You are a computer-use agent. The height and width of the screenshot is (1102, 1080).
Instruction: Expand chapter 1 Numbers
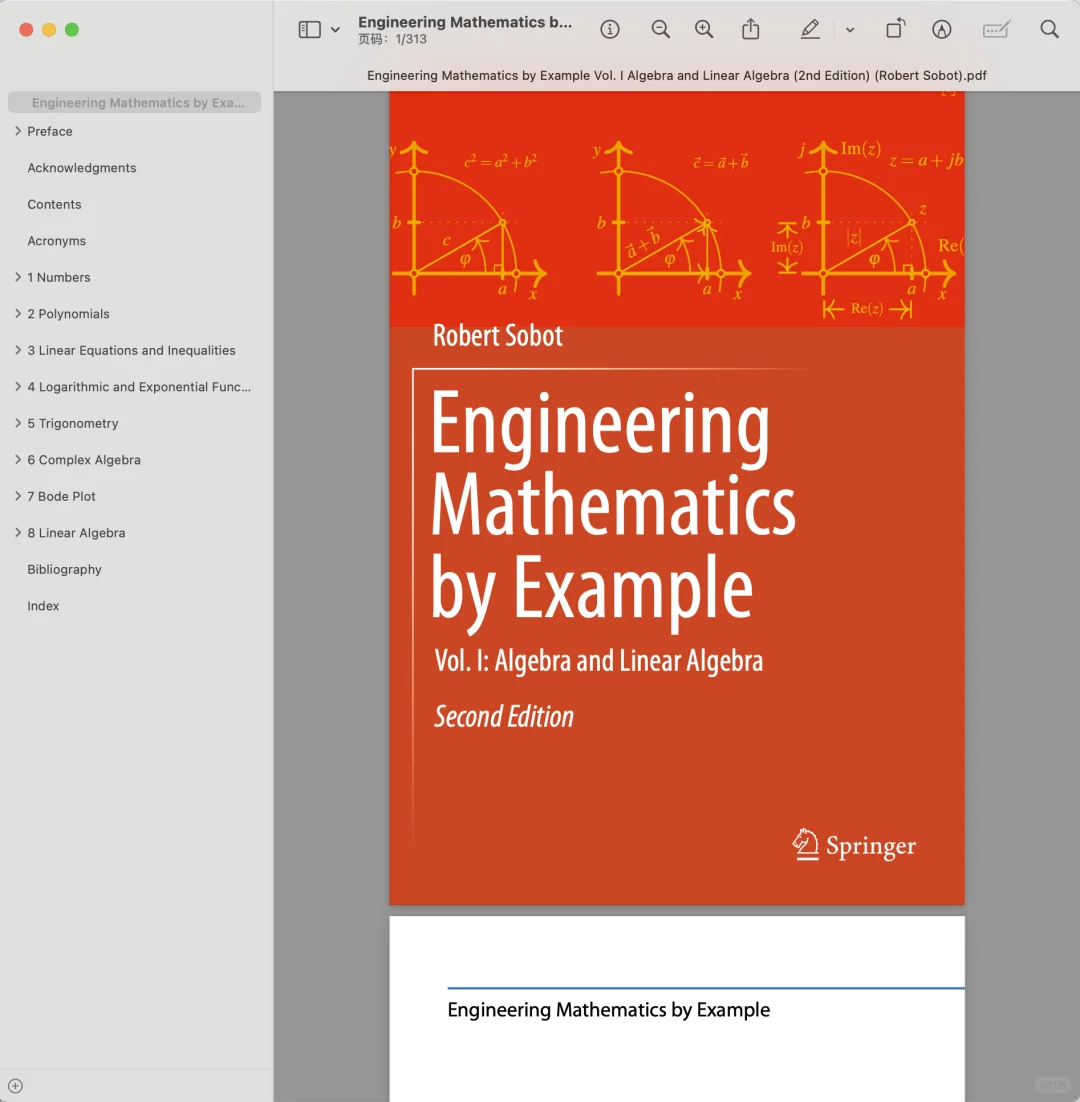tap(18, 277)
